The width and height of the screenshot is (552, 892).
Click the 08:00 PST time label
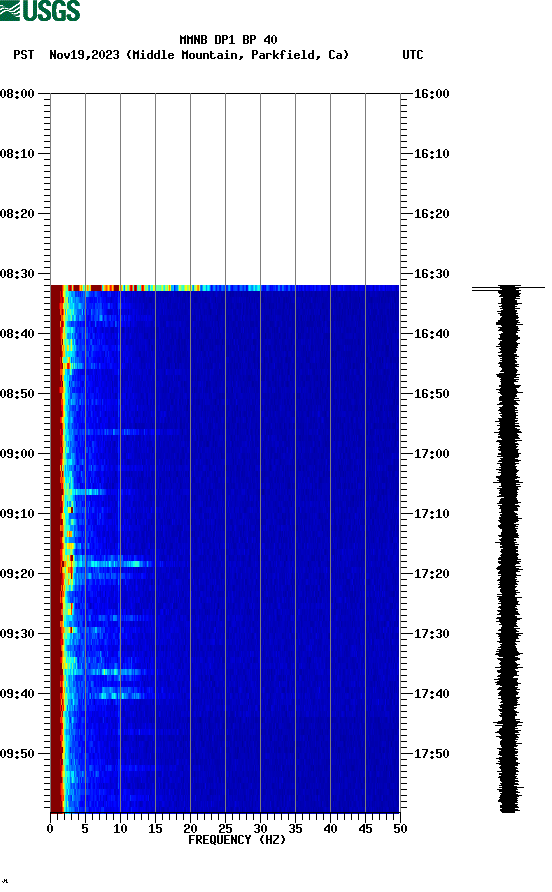[x=17, y=93]
